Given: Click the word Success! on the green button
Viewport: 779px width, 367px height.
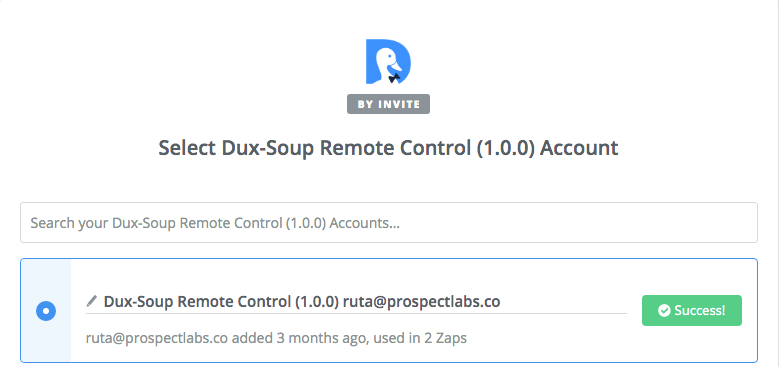Looking at the screenshot, I should coord(700,311).
